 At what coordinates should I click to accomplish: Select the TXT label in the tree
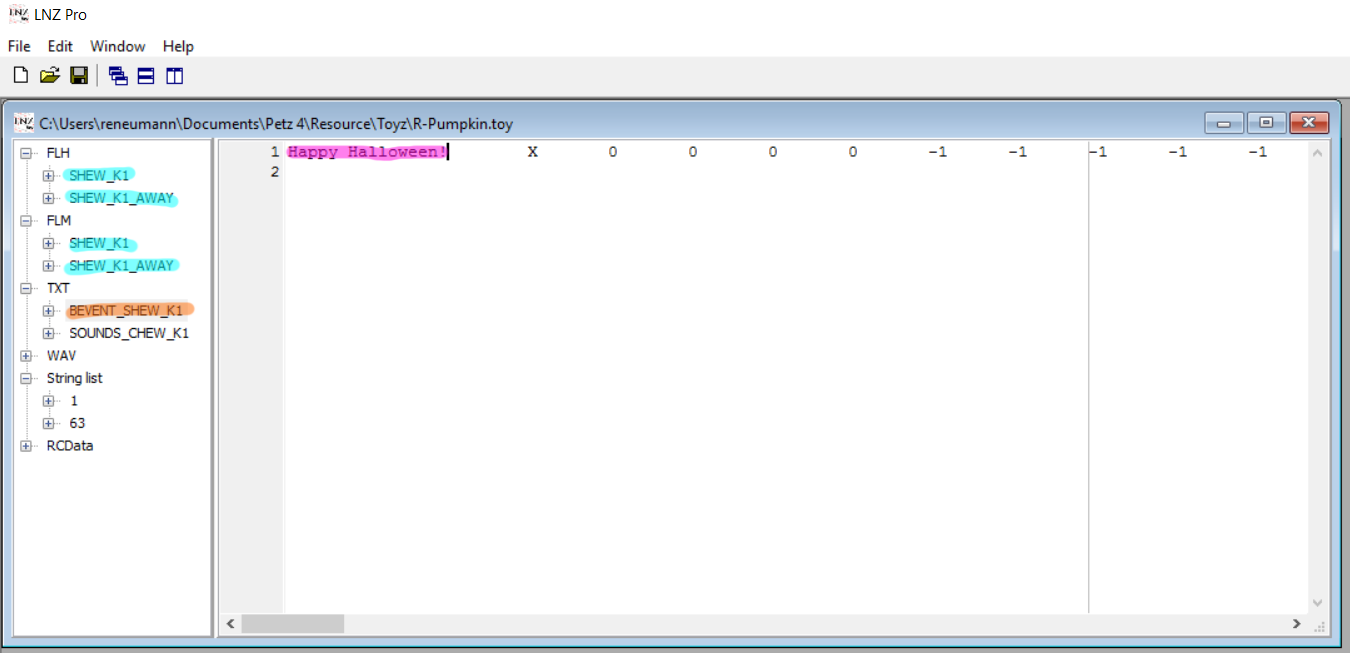58,288
